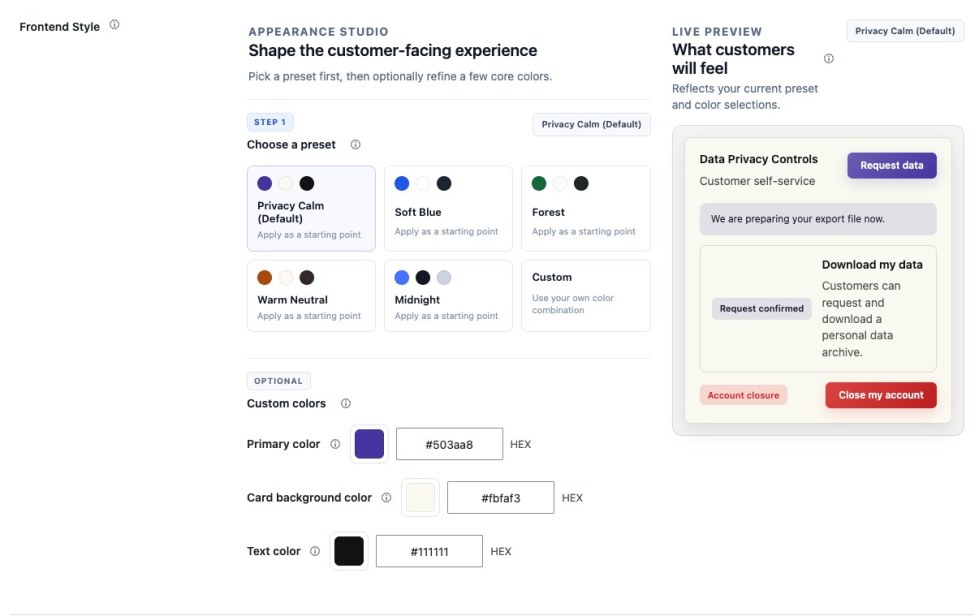Click the Account closure badge in preview
Viewport: 979px width, 616px height.
tap(743, 396)
